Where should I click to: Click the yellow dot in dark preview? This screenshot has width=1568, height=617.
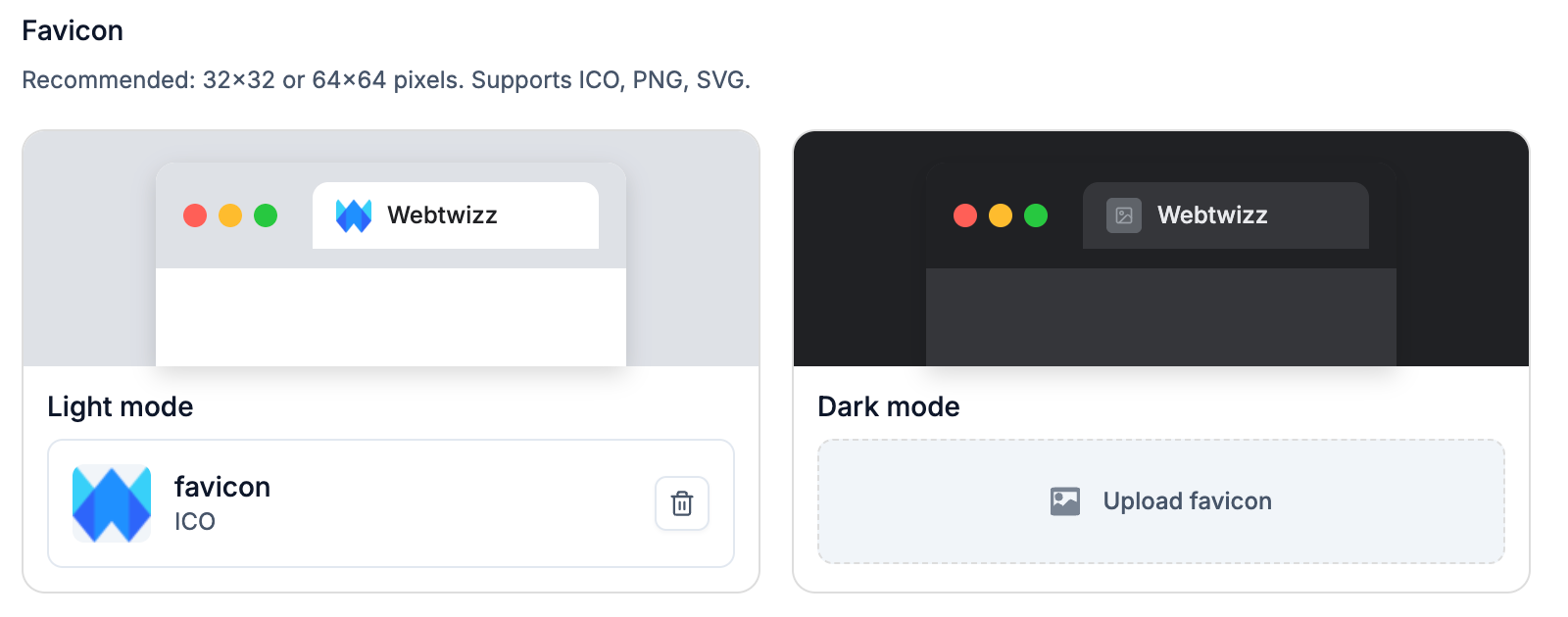click(1001, 215)
